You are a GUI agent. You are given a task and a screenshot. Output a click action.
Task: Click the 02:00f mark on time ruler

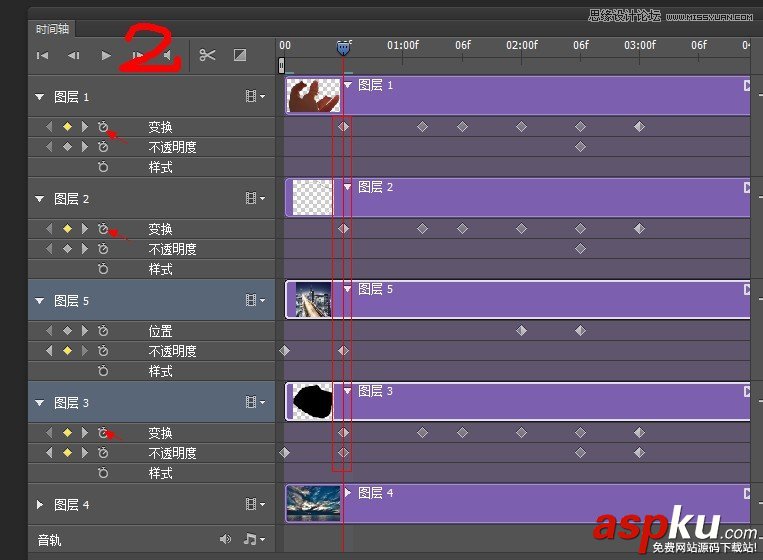(x=522, y=45)
